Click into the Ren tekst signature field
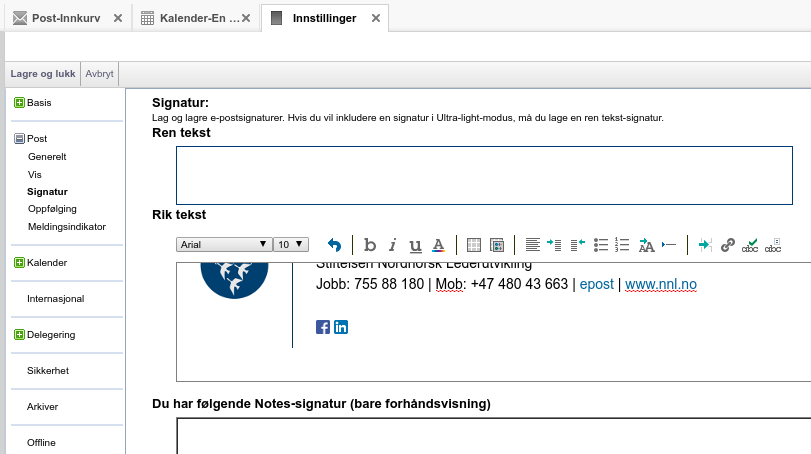Viewport: 811px width, 454px height. [484, 175]
